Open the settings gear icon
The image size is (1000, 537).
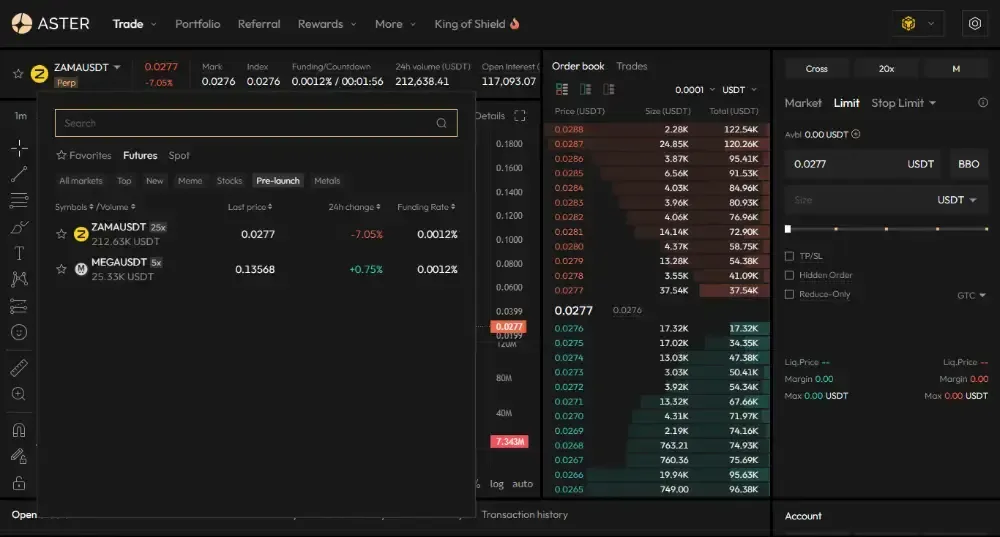click(x=974, y=24)
